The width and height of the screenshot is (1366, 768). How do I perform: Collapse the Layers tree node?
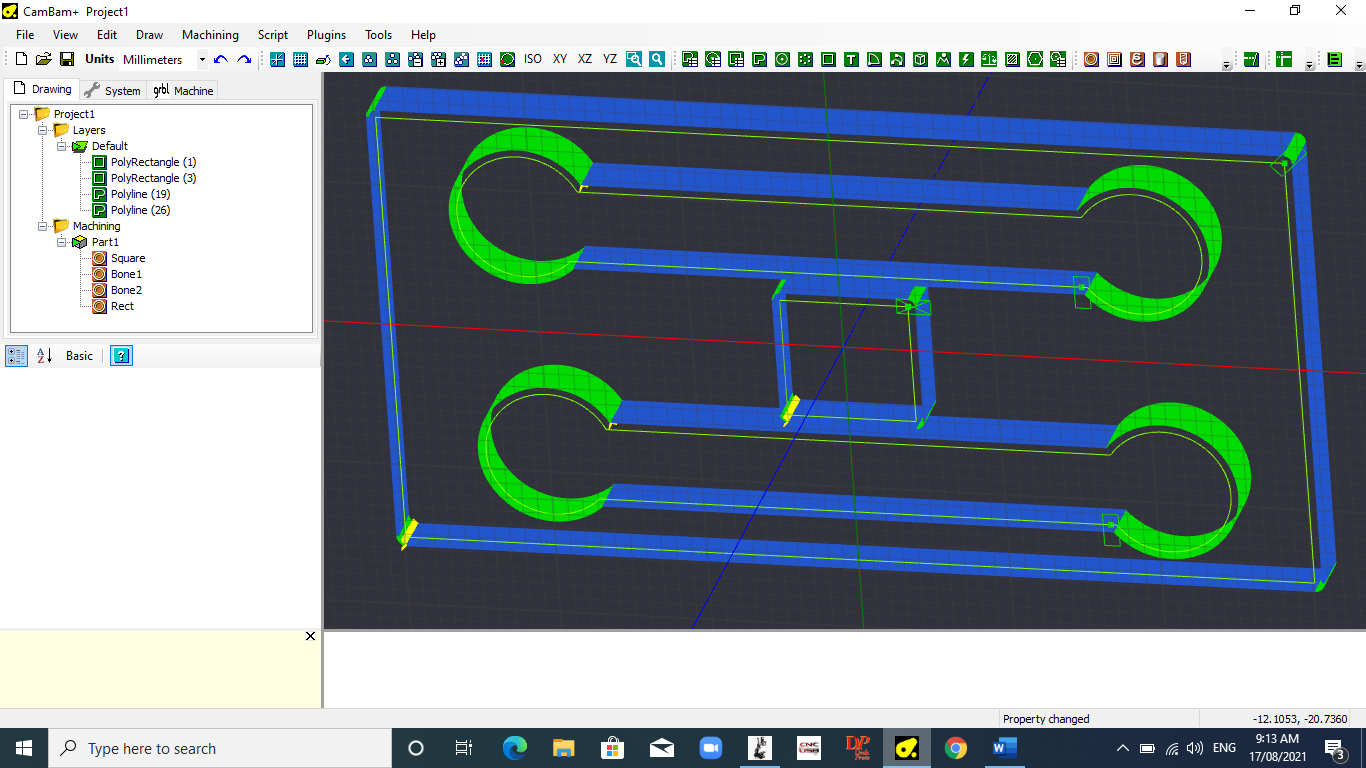pos(43,130)
